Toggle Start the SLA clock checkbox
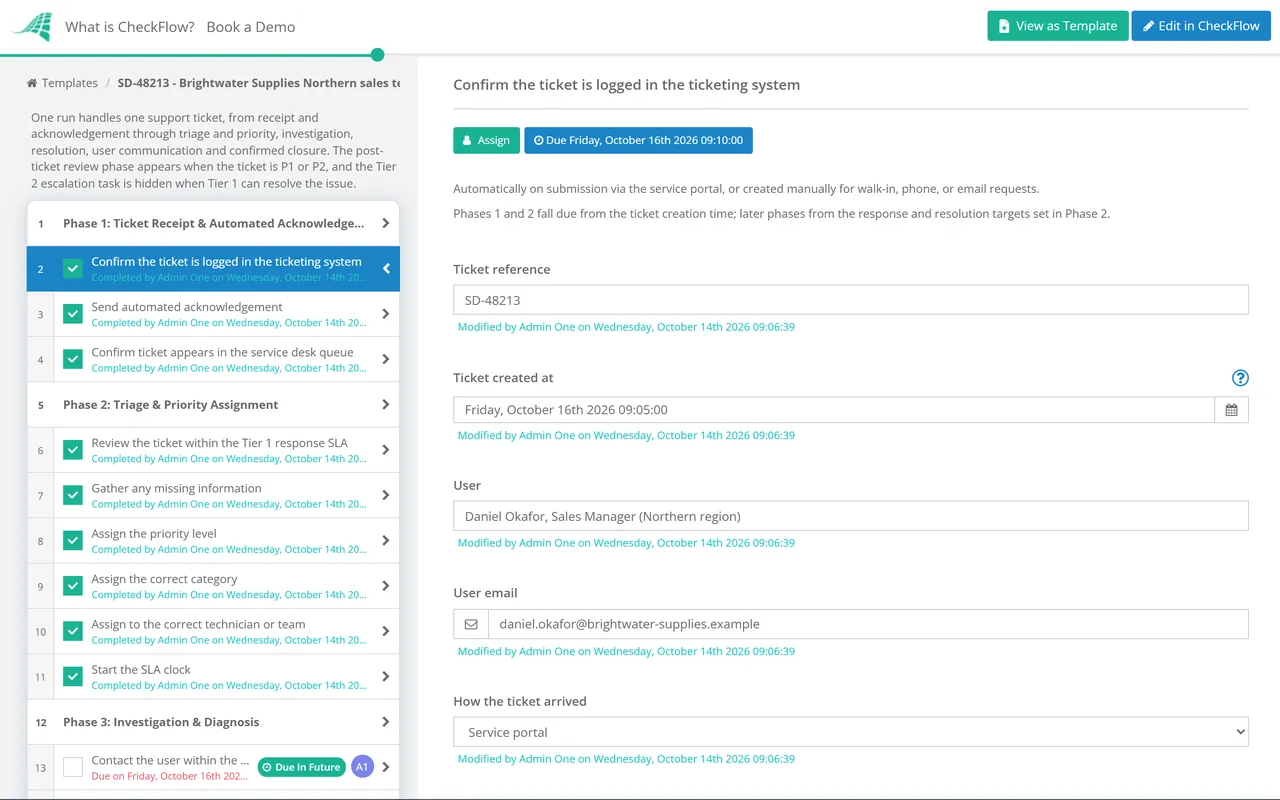The height and width of the screenshot is (800, 1280). coord(73,677)
